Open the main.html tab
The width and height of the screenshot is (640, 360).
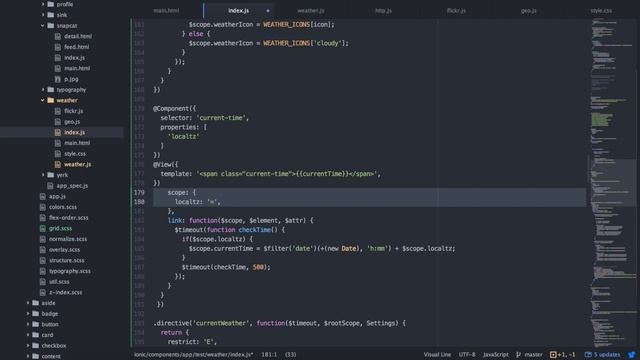(166, 11)
